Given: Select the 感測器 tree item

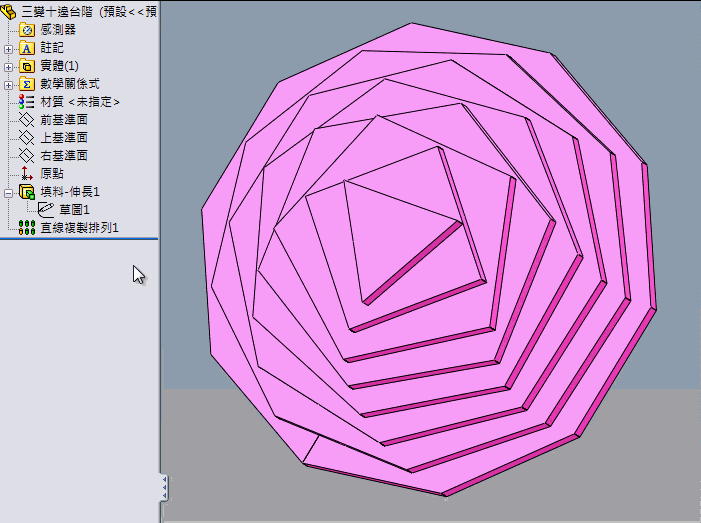Looking at the screenshot, I should (x=58, y=30).
